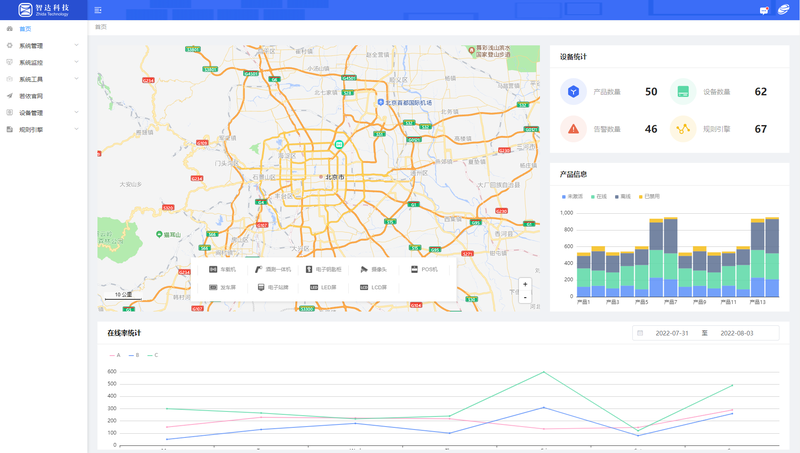Click the 产品信息 panel title
800x453 pixels.
(573, 174)
